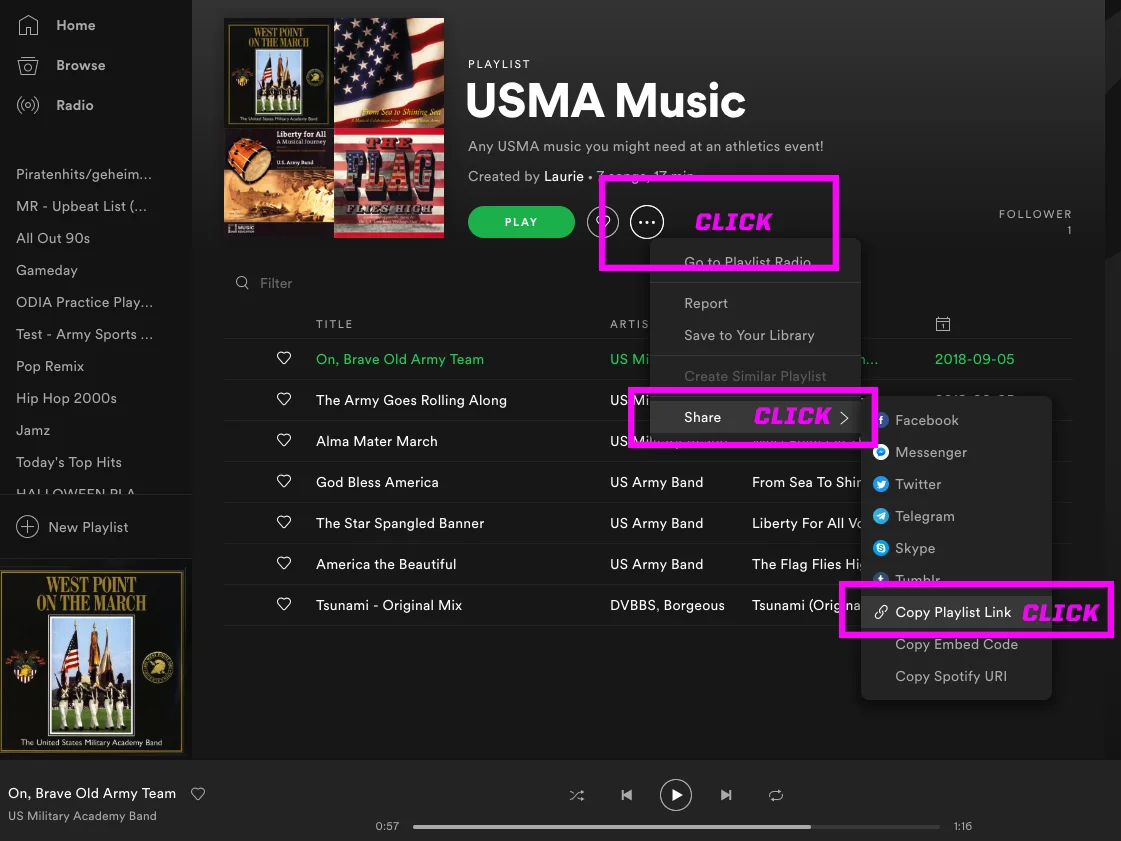The height and width of the screenshot is (841, 1121).
Task: Click the green PLAY button
Action: 521,222
